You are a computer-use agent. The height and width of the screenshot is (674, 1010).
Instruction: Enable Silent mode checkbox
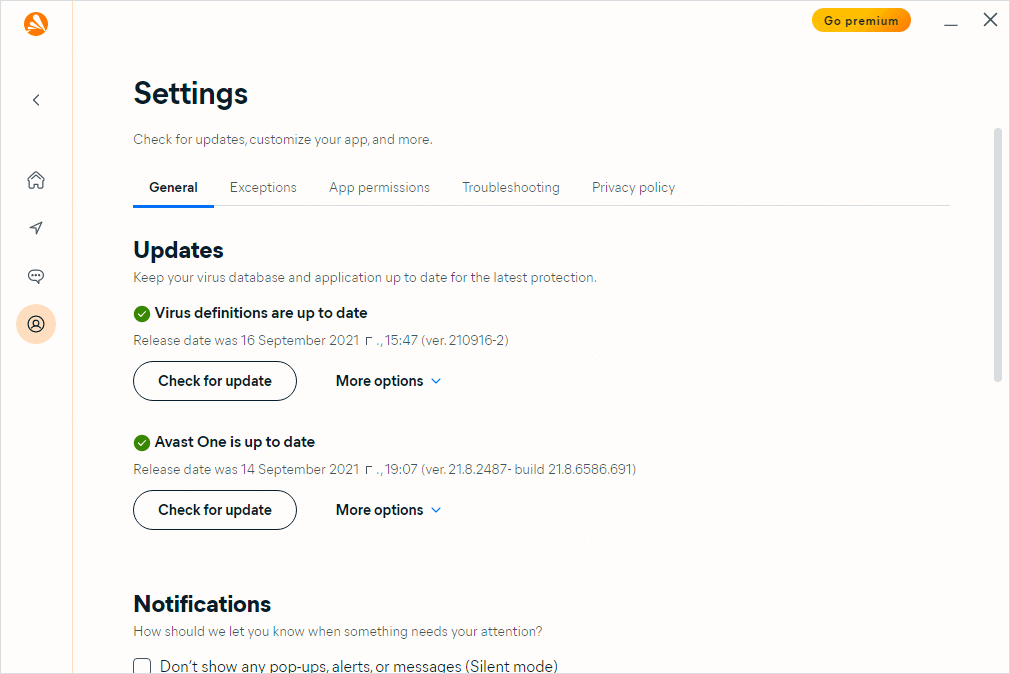pyautogui.click(x=143, y=666)
